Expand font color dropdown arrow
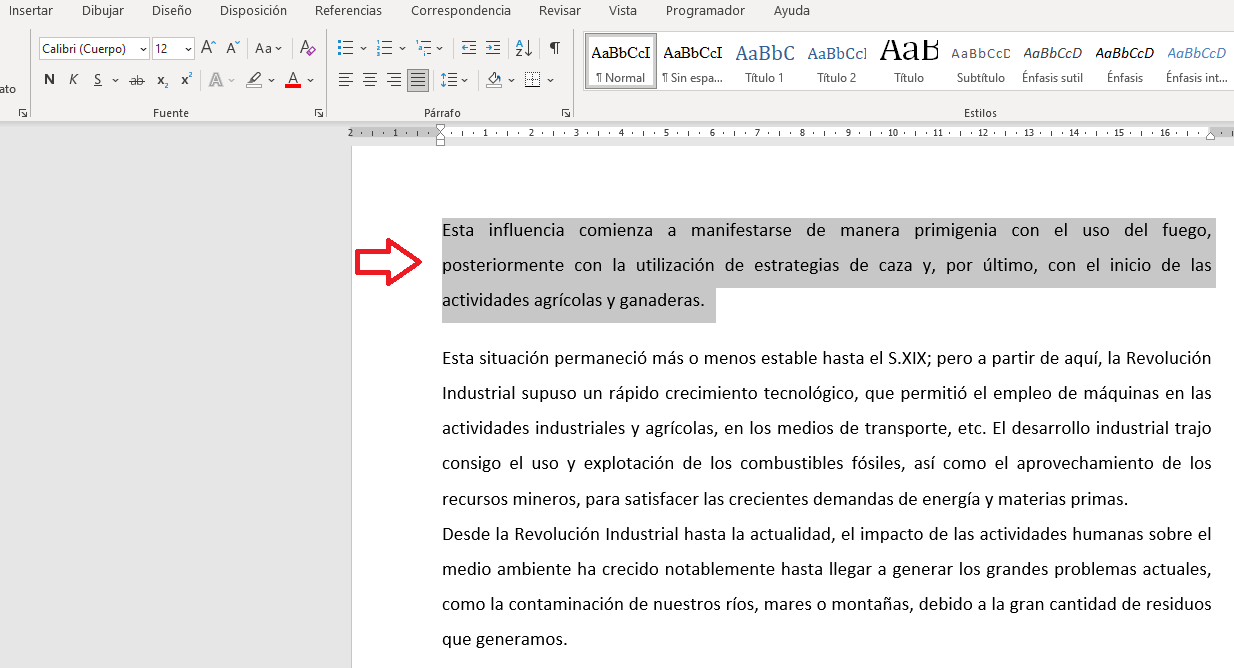Screen dimensions: 1234x668 (310, 80)
